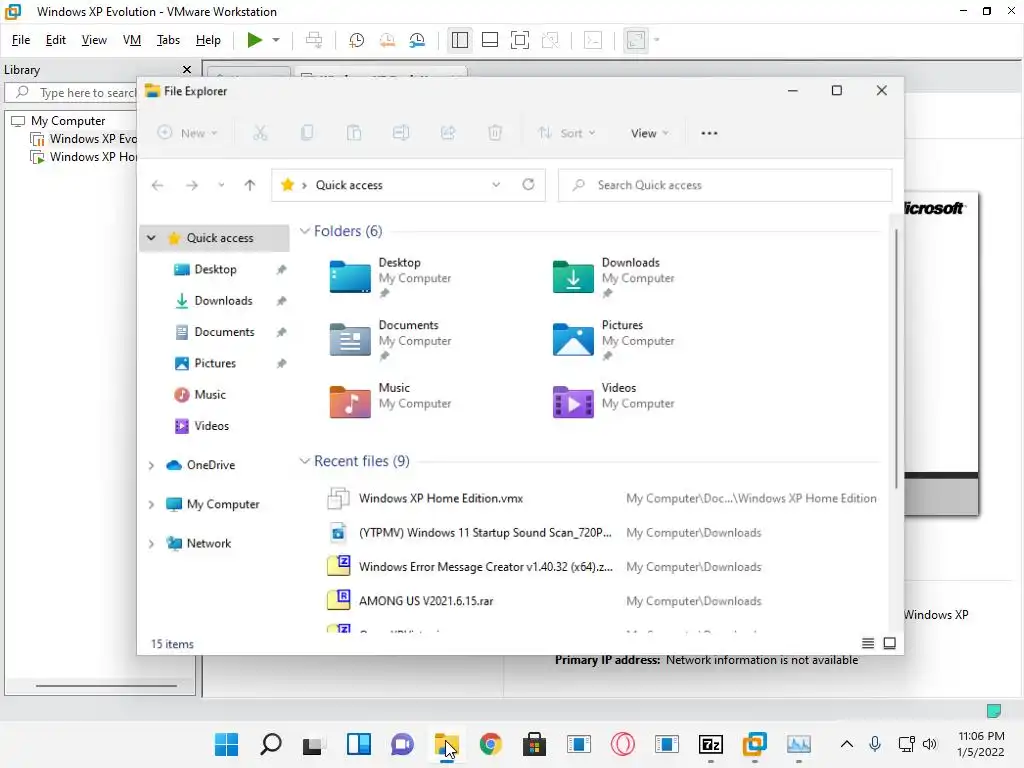Revert to snapshot using the VMware toolbar icon
1024x768 pixels.
coord(387,40)
